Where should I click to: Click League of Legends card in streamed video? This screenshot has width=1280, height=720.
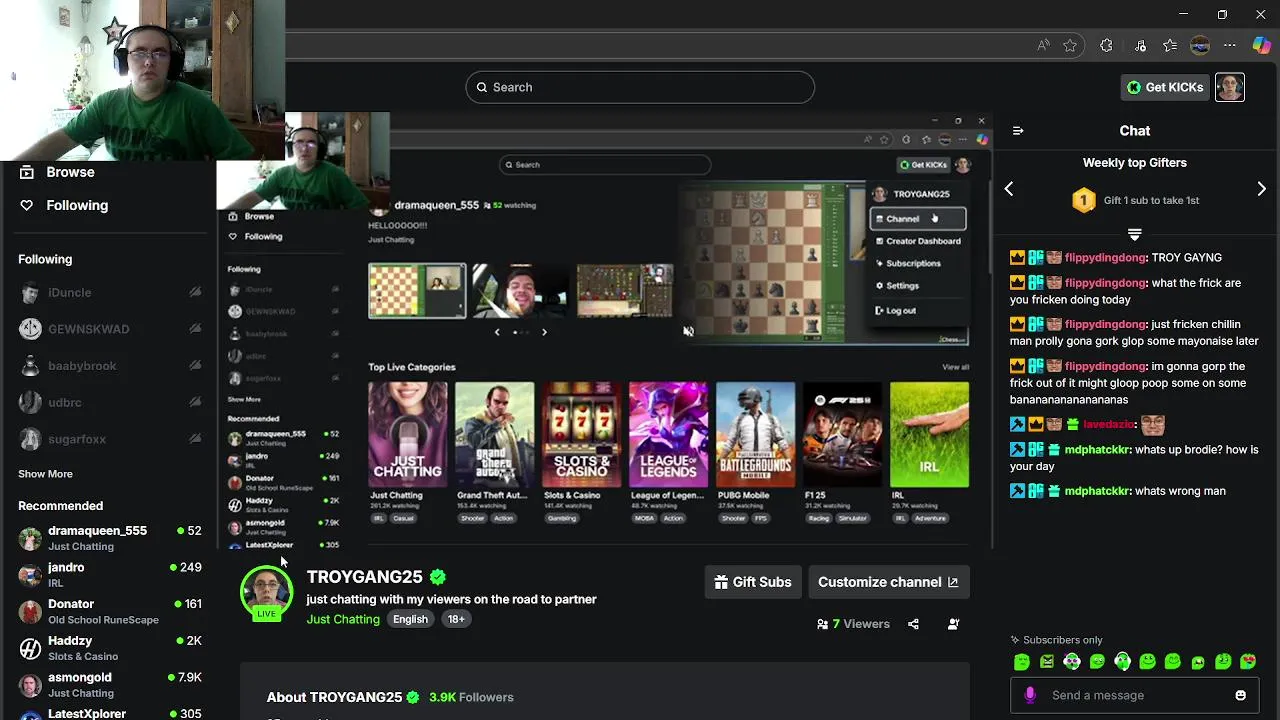coord(668,452)
